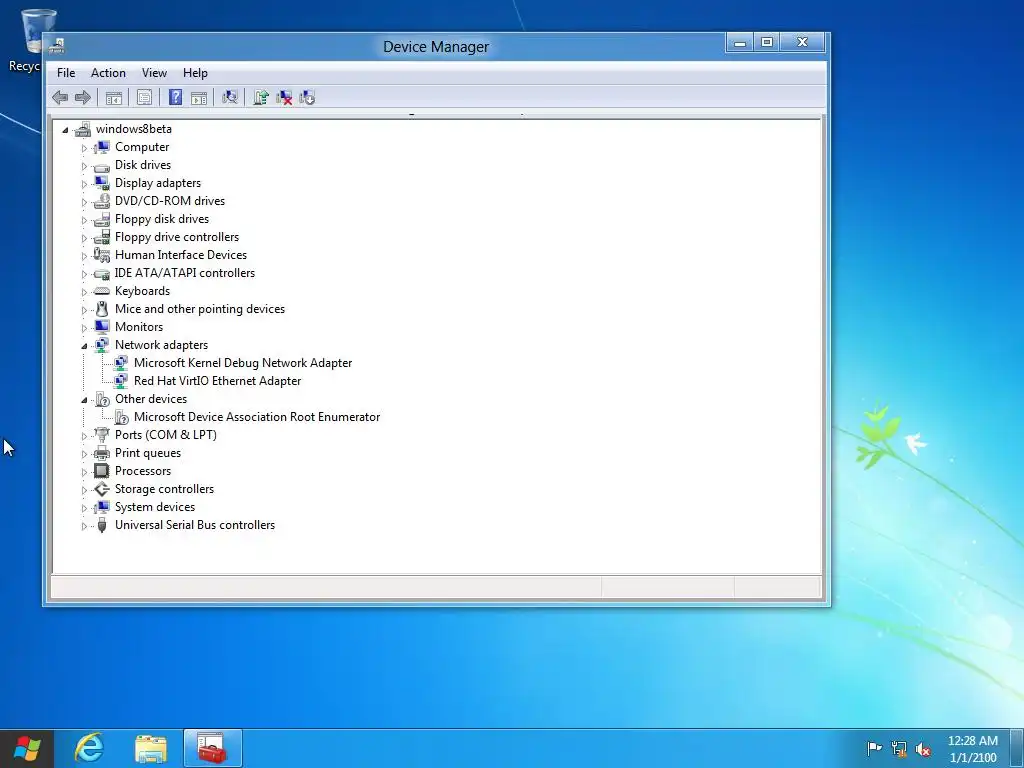Click the red toolbox taskbar icon
Screen dimensions: 1024x768
tap(212, 748)
